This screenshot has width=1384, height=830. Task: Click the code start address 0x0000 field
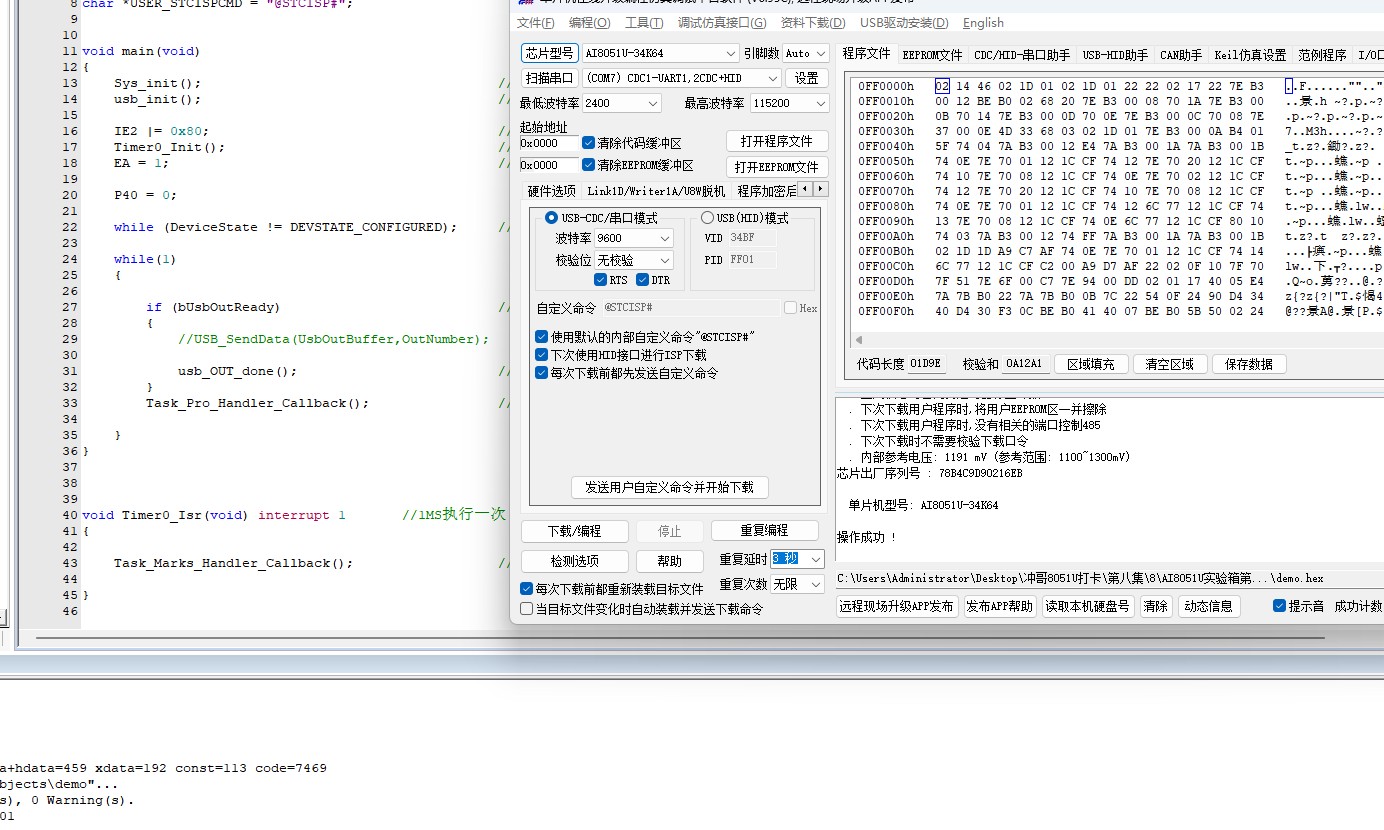[549, 143]
